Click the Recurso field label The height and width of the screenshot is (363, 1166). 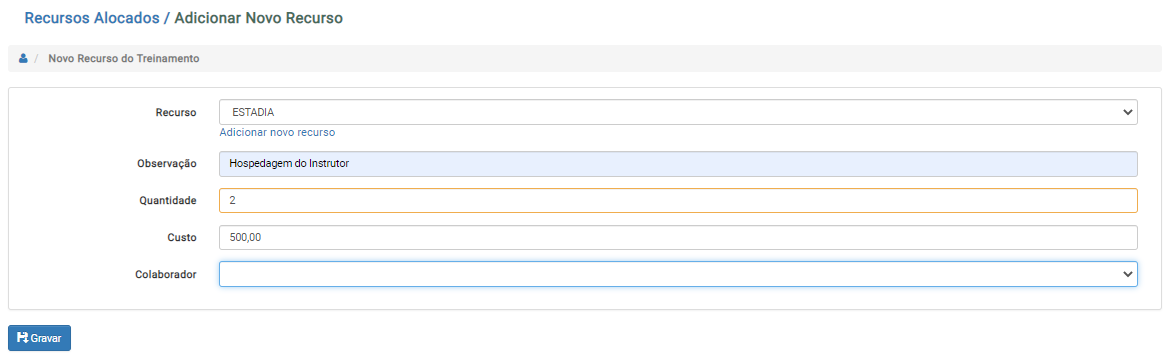[x=175, y=113]
